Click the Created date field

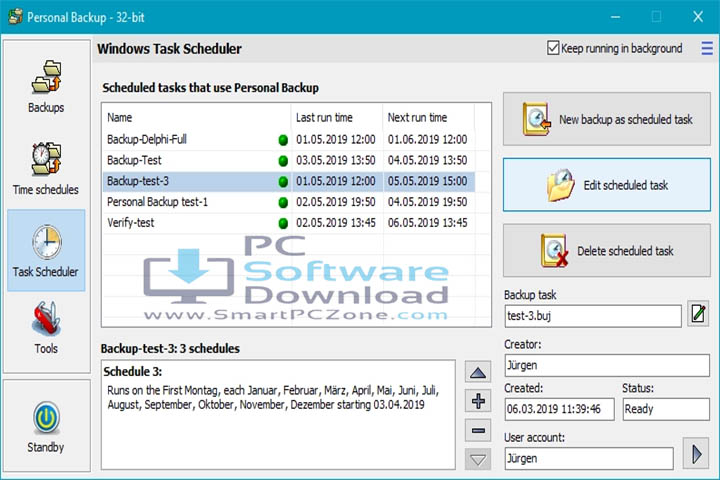[x=559, y=409]
